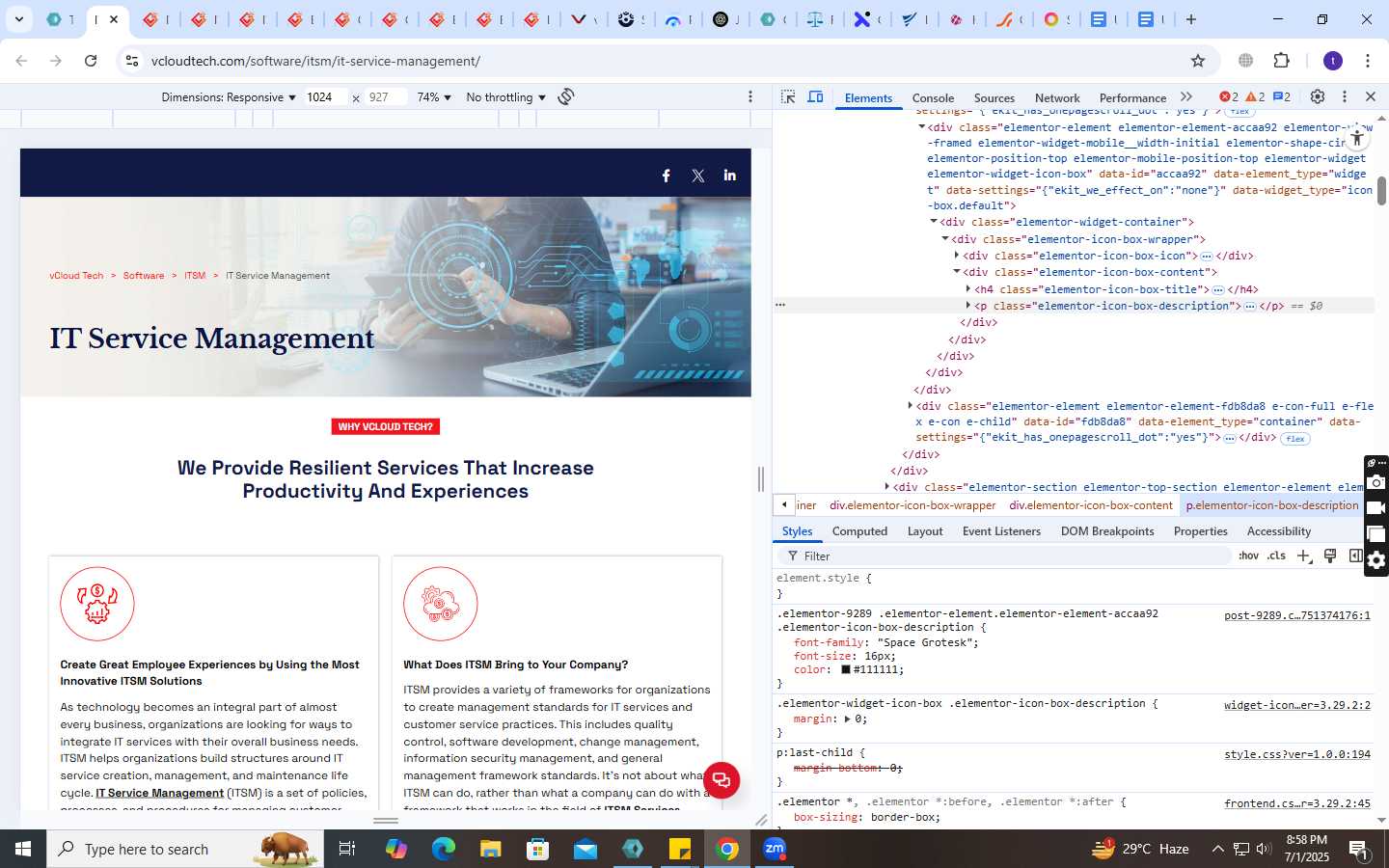
Task: Bookmark this page with star icon
Action: pyautogui.click(x=1198, y=61)
